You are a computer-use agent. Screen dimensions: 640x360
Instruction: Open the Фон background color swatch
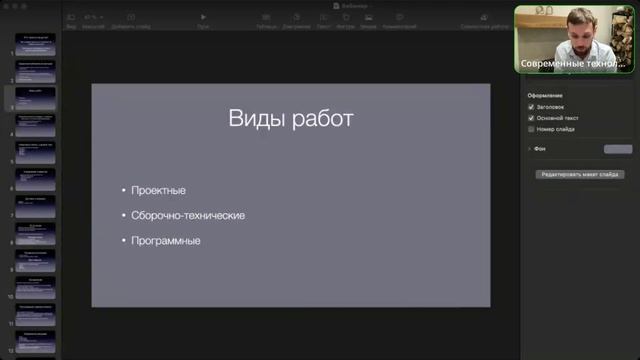618,149
